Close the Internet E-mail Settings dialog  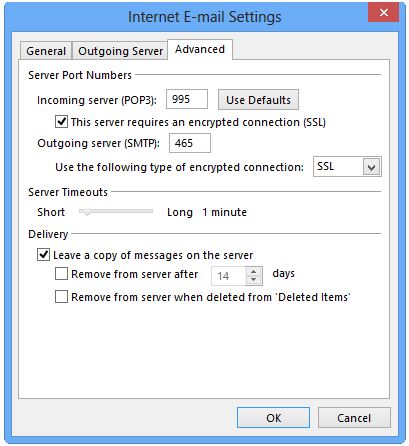[x=383, y=13]
